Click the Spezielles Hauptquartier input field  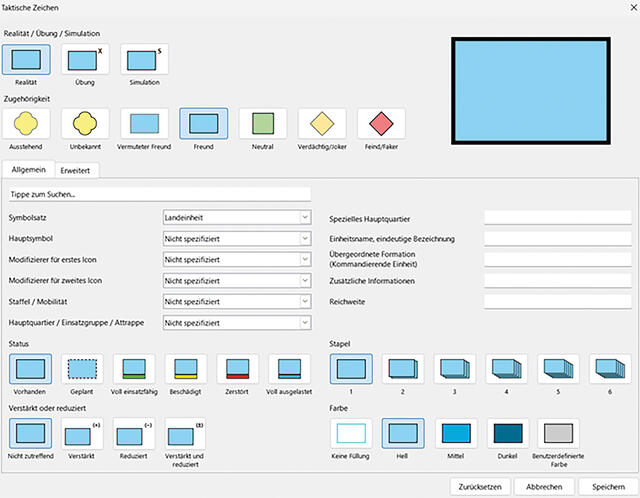point(558,218)
